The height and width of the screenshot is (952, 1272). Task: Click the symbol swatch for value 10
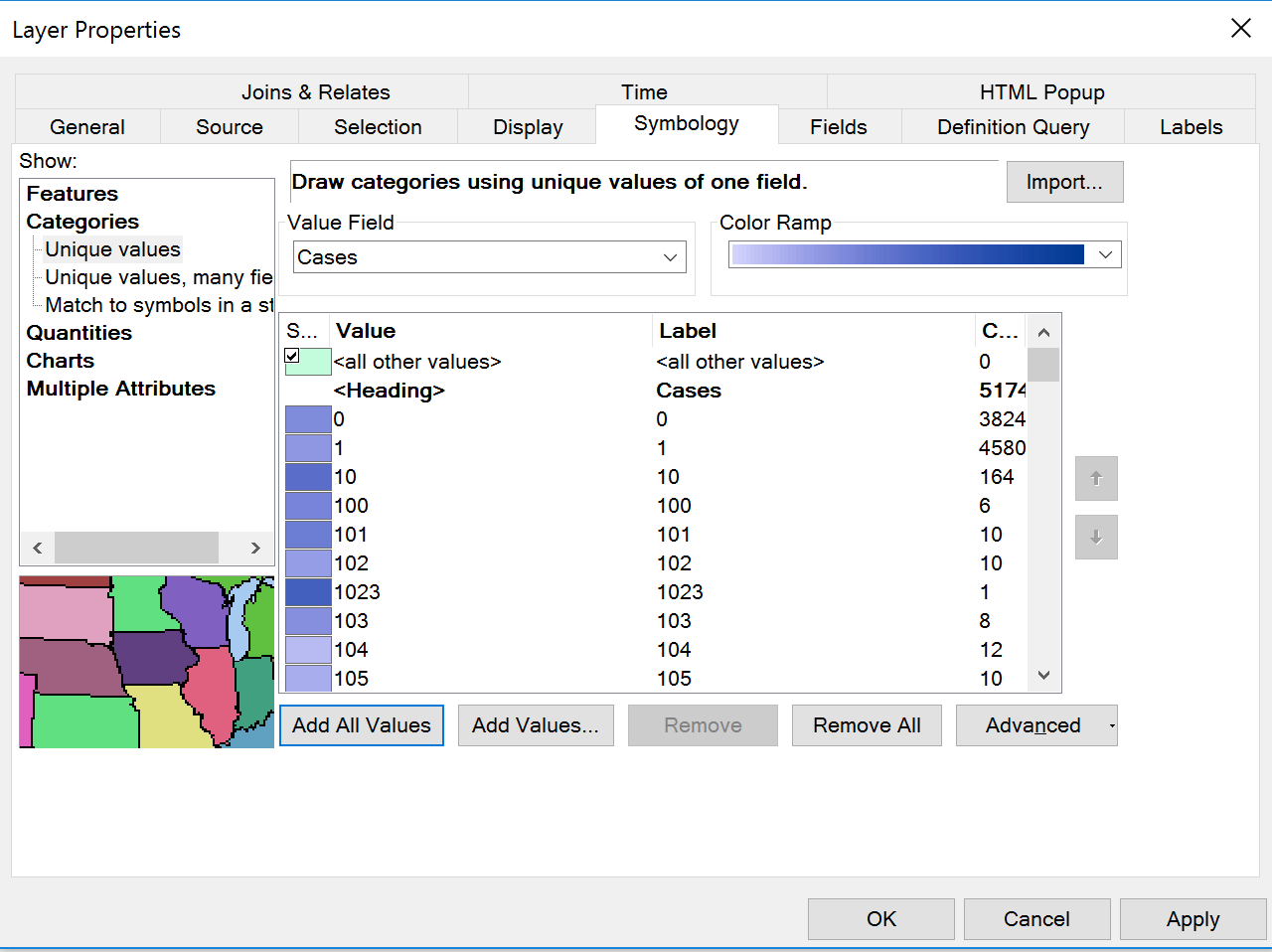pyautogui.click(x=308, y=477)
